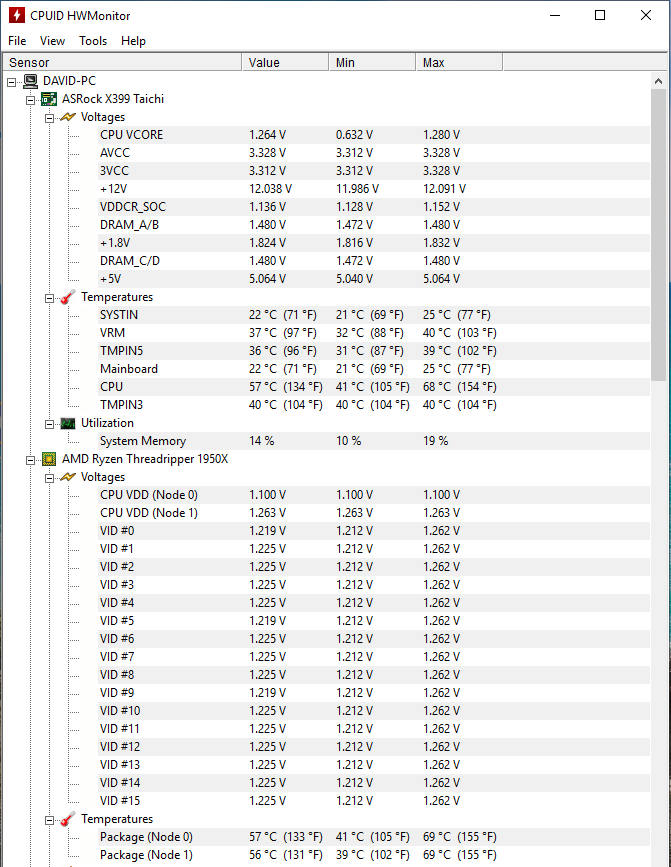Click the Value column header
The image size is (671, 867).
[285, 62]
